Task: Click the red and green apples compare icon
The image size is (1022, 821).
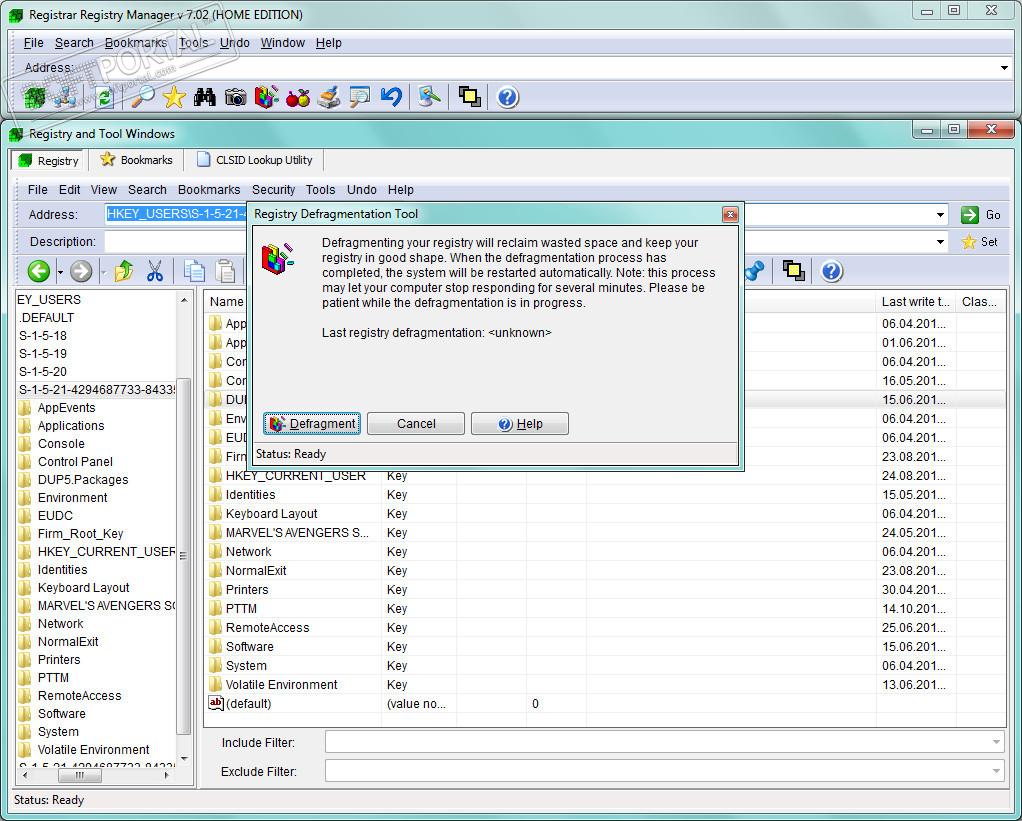Action: point(297,98)
